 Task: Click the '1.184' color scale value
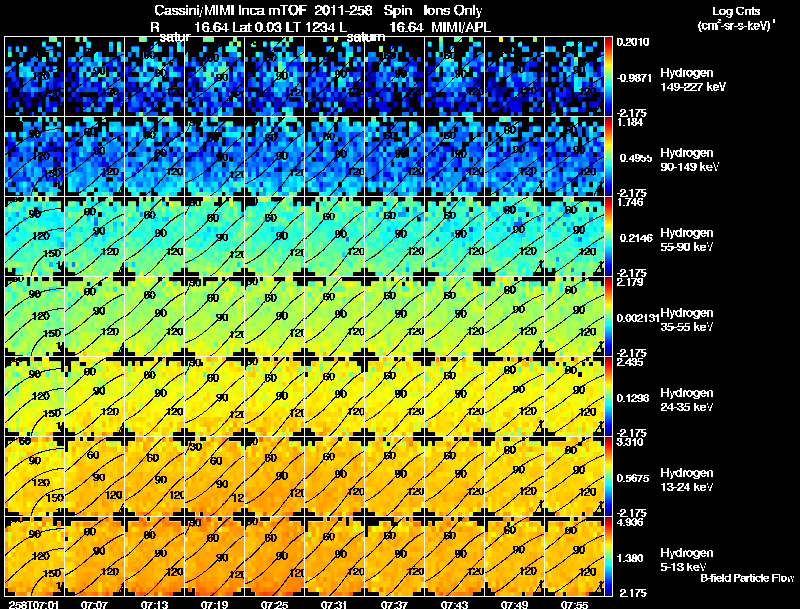coord(630,122)
